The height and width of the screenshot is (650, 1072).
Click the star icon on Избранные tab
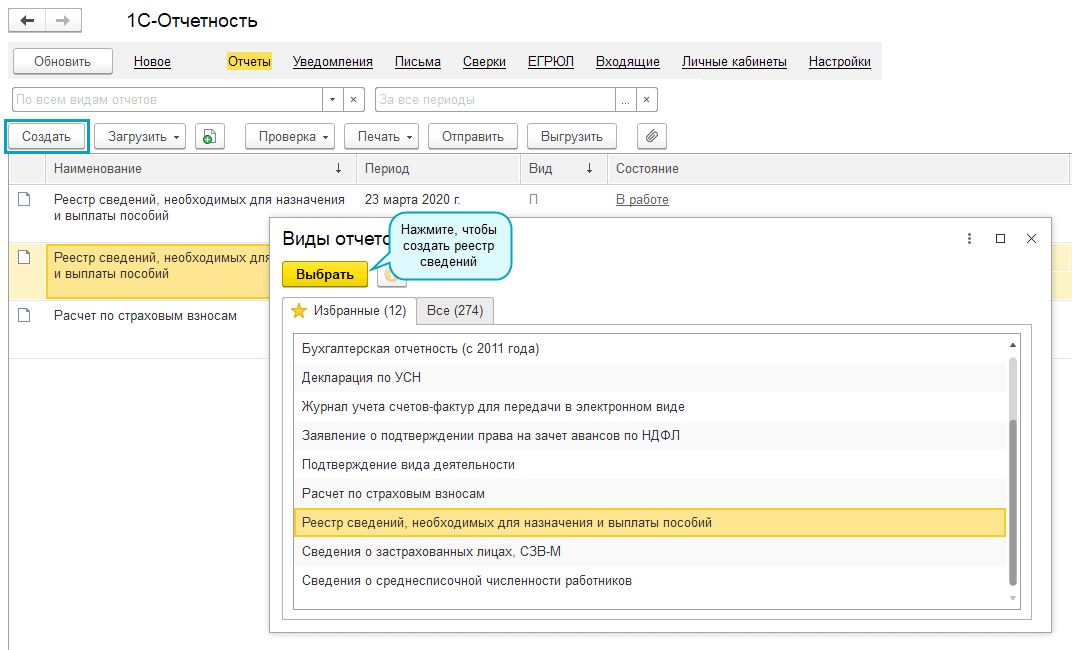tap(299, 311)
